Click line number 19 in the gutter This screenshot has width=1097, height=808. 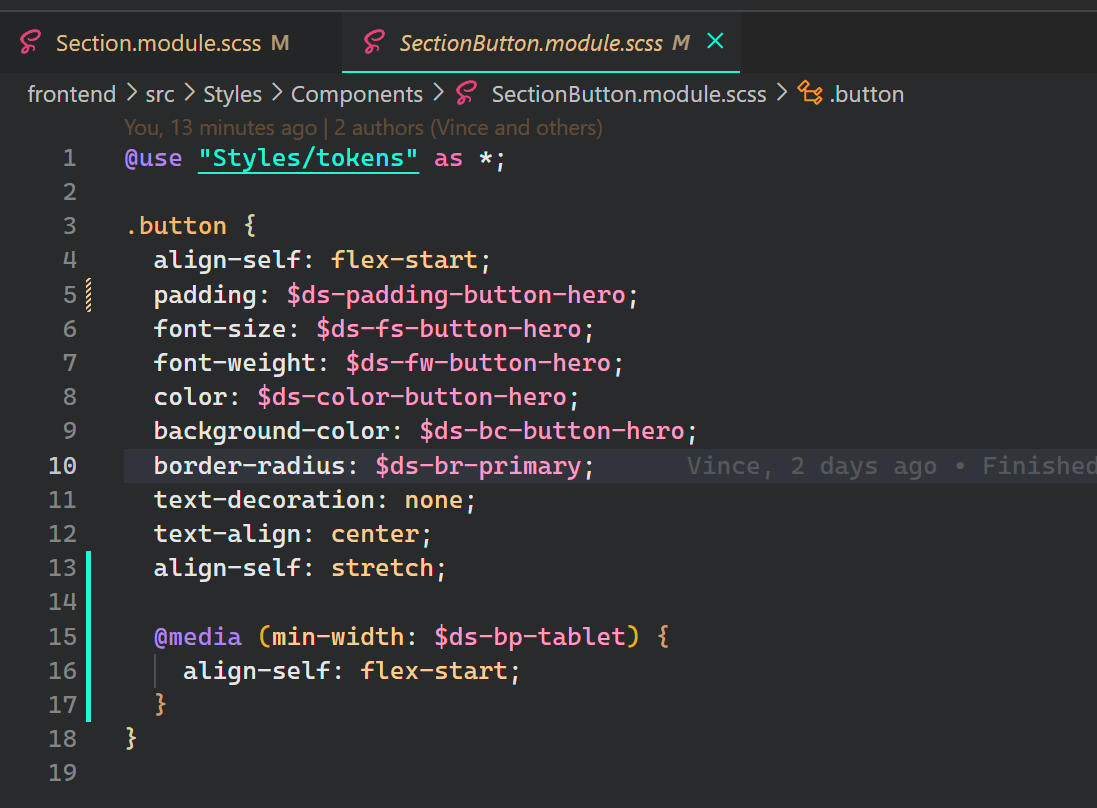(x=62, y=772)
